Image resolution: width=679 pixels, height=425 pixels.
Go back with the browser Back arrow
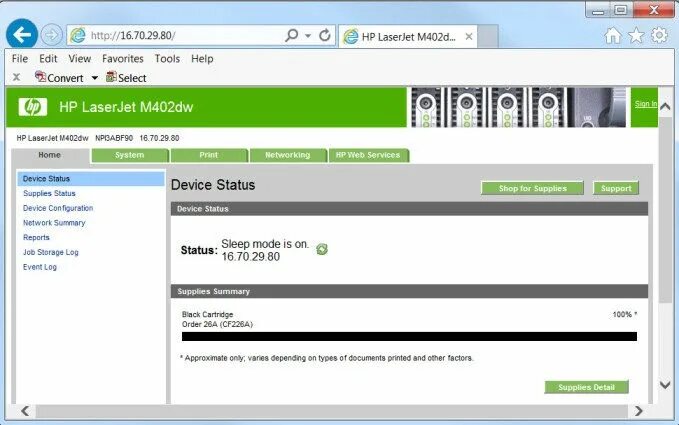pos(22,34)
